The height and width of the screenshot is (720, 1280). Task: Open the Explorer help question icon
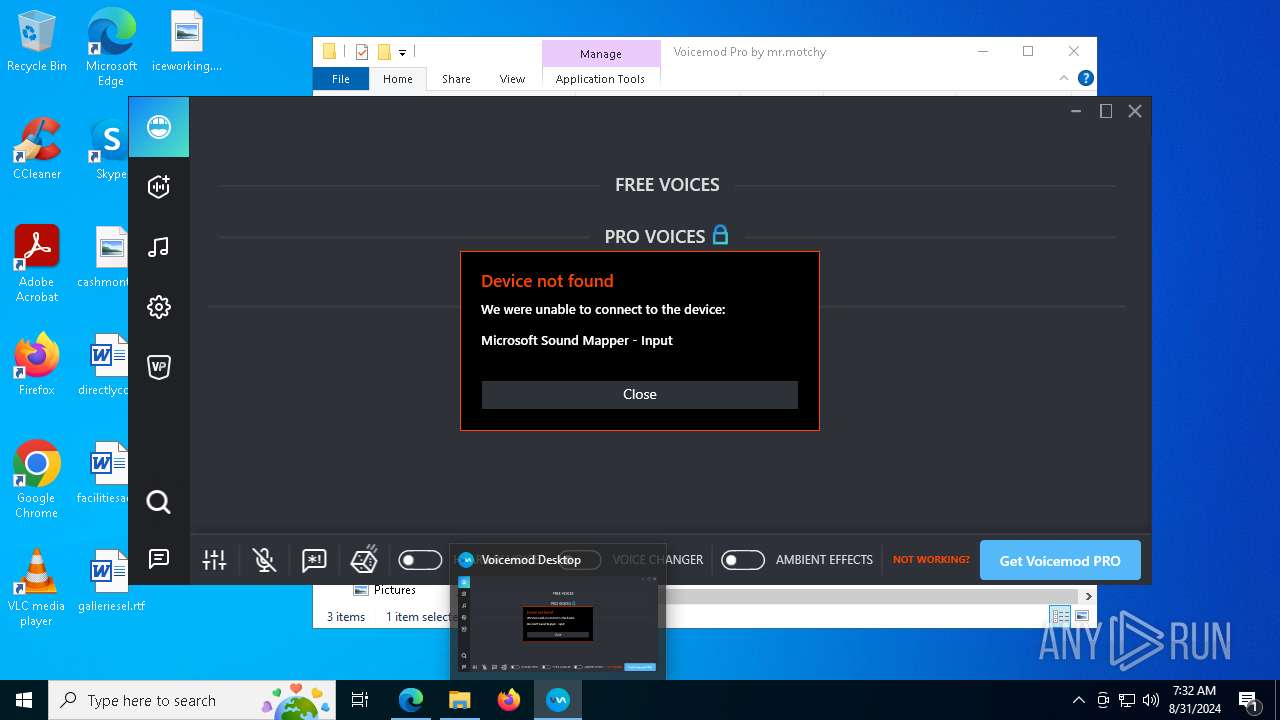(x=1086, y=78)
